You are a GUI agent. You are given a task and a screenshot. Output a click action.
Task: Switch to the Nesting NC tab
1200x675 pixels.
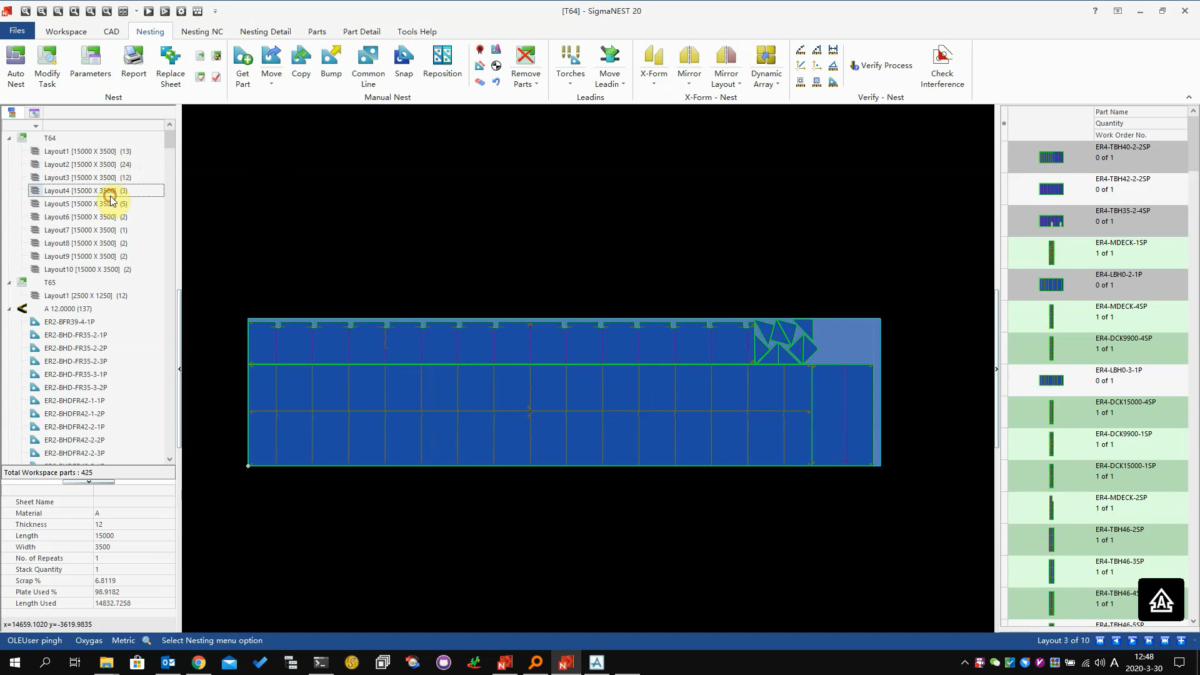click(202, 31)
